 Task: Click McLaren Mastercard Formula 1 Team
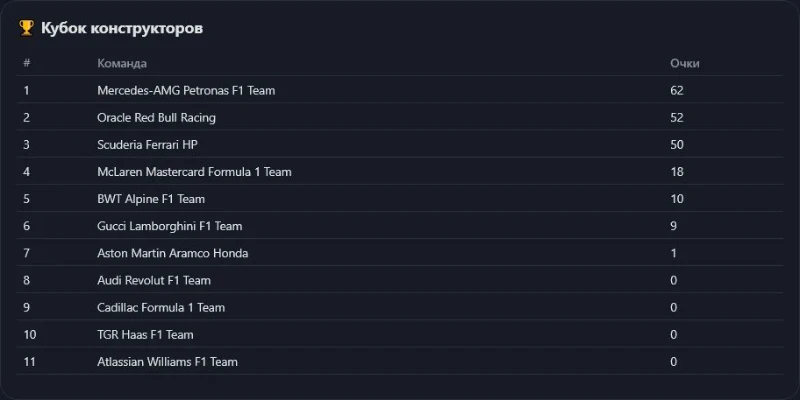(194, 172)
